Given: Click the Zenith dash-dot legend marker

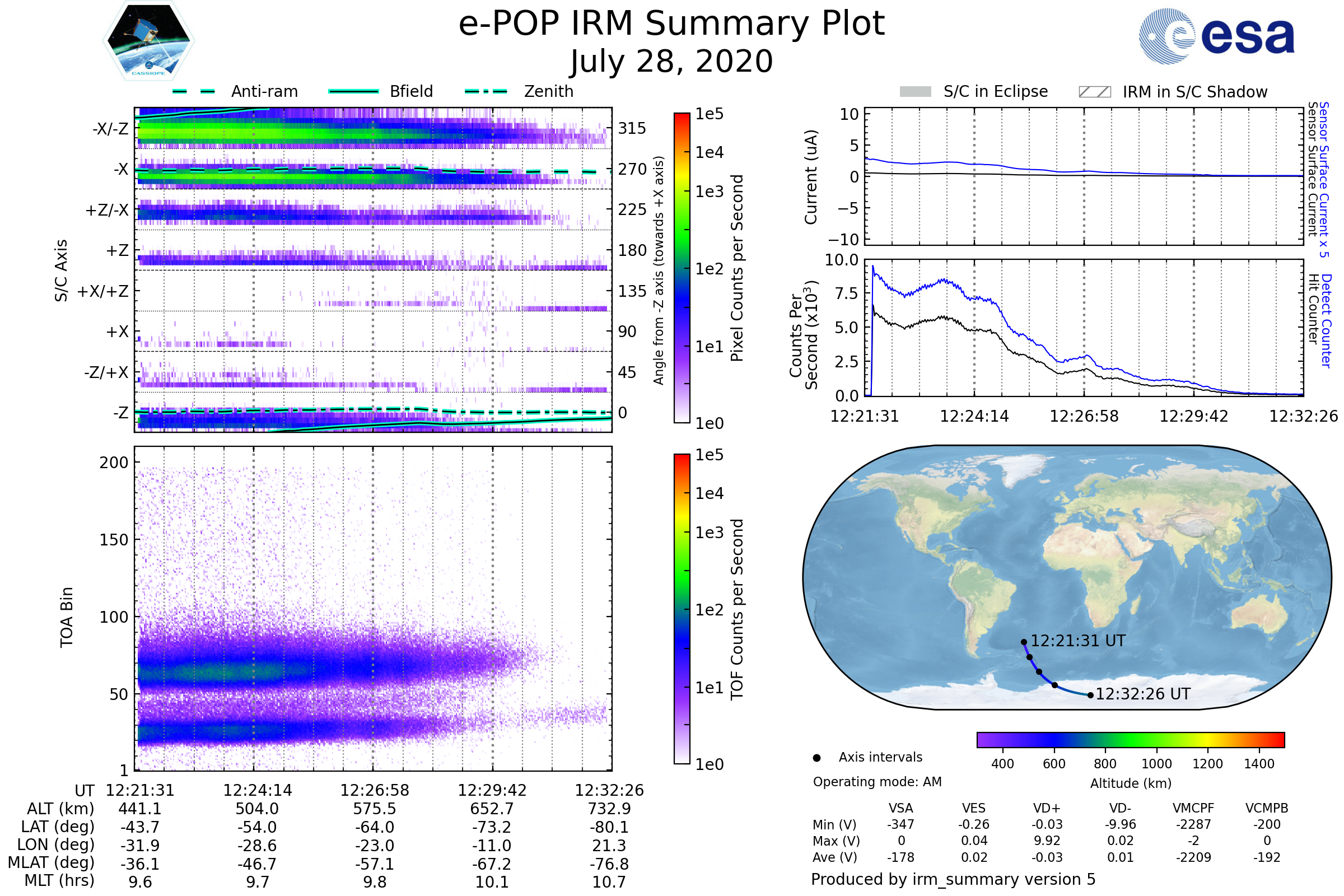Looking at the screenshot, I should click(486, 91).
